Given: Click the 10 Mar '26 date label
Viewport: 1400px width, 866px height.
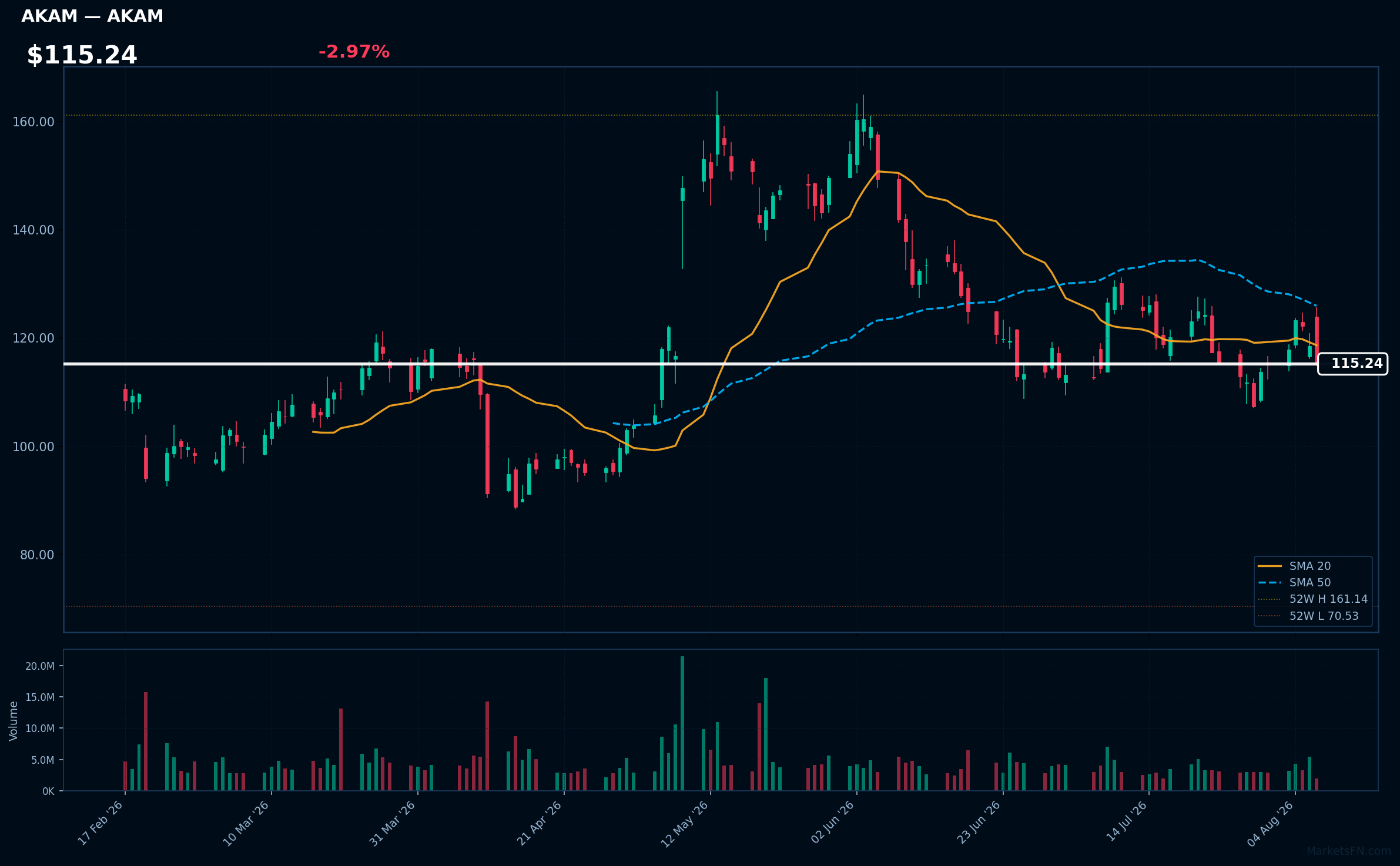Looking at the screenshot, I should 246,823.
